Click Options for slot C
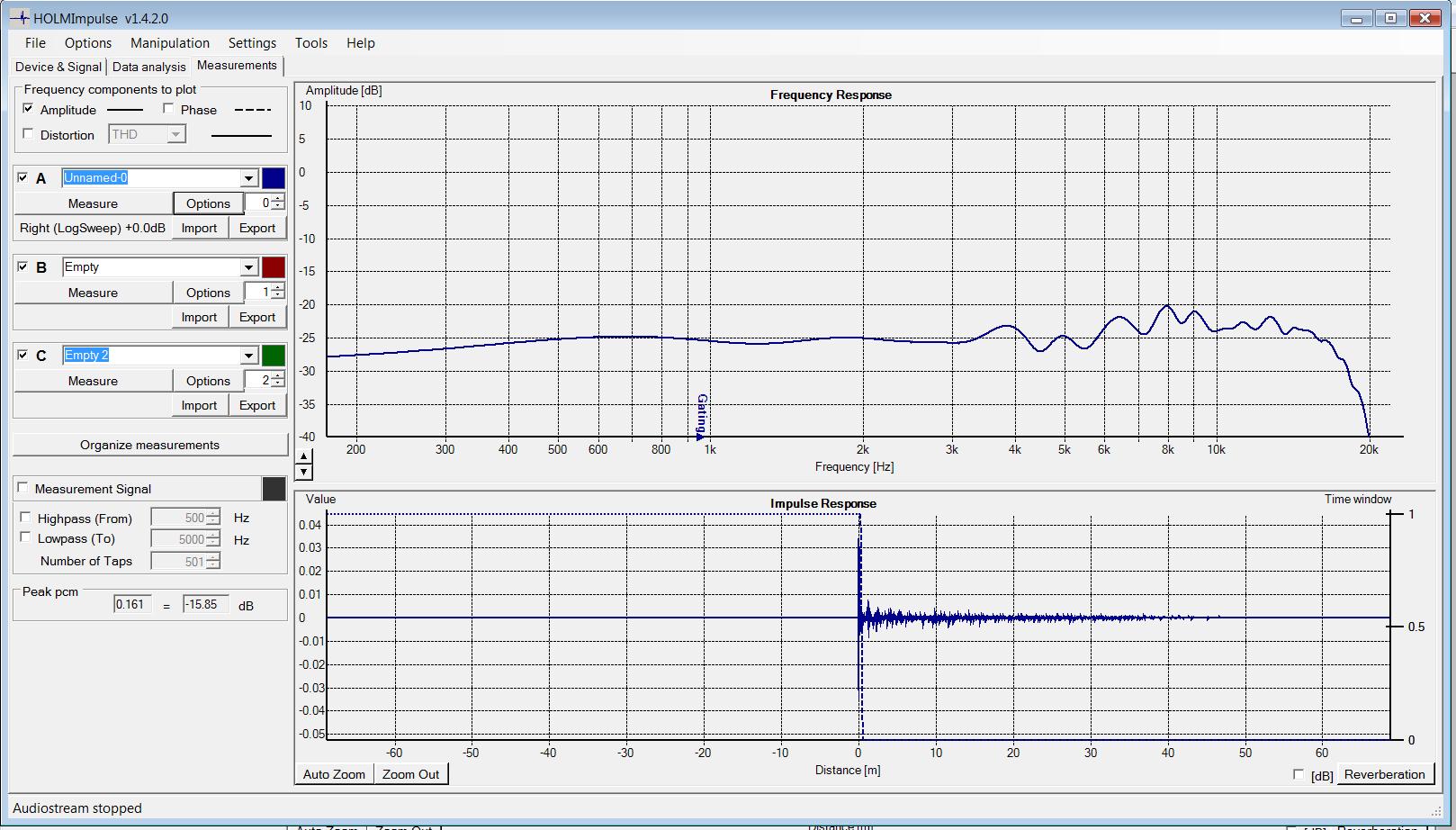Screen dimensions: 1456x830 [x=208, y=381]
